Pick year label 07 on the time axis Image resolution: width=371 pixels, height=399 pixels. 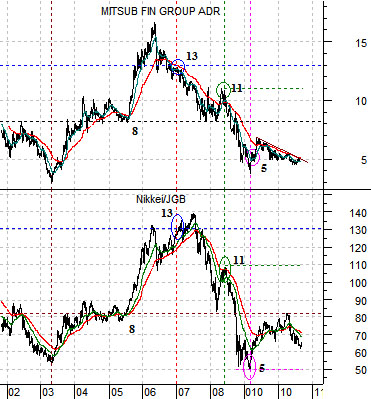[x=183, y=392]
